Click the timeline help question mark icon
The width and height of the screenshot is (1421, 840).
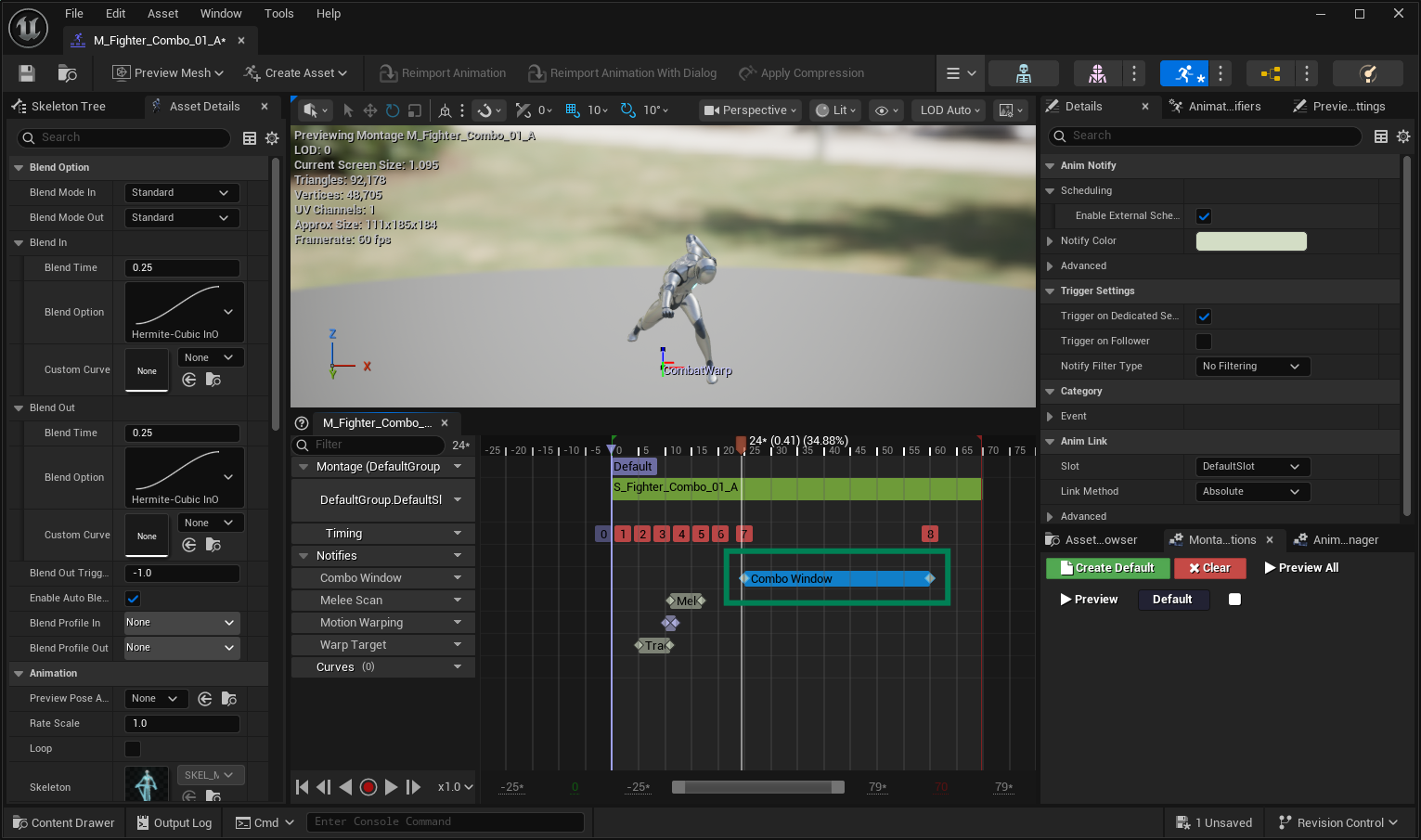coord(302,423)
